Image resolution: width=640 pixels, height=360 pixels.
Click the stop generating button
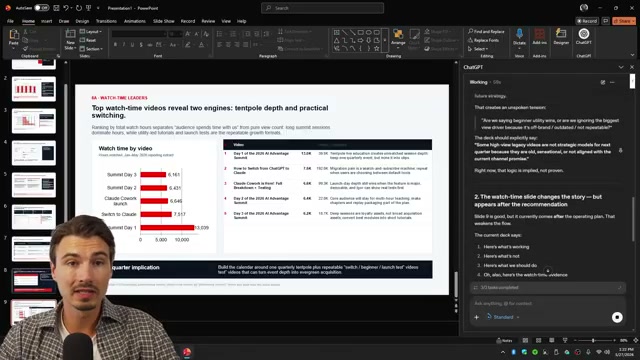(617, 317)
